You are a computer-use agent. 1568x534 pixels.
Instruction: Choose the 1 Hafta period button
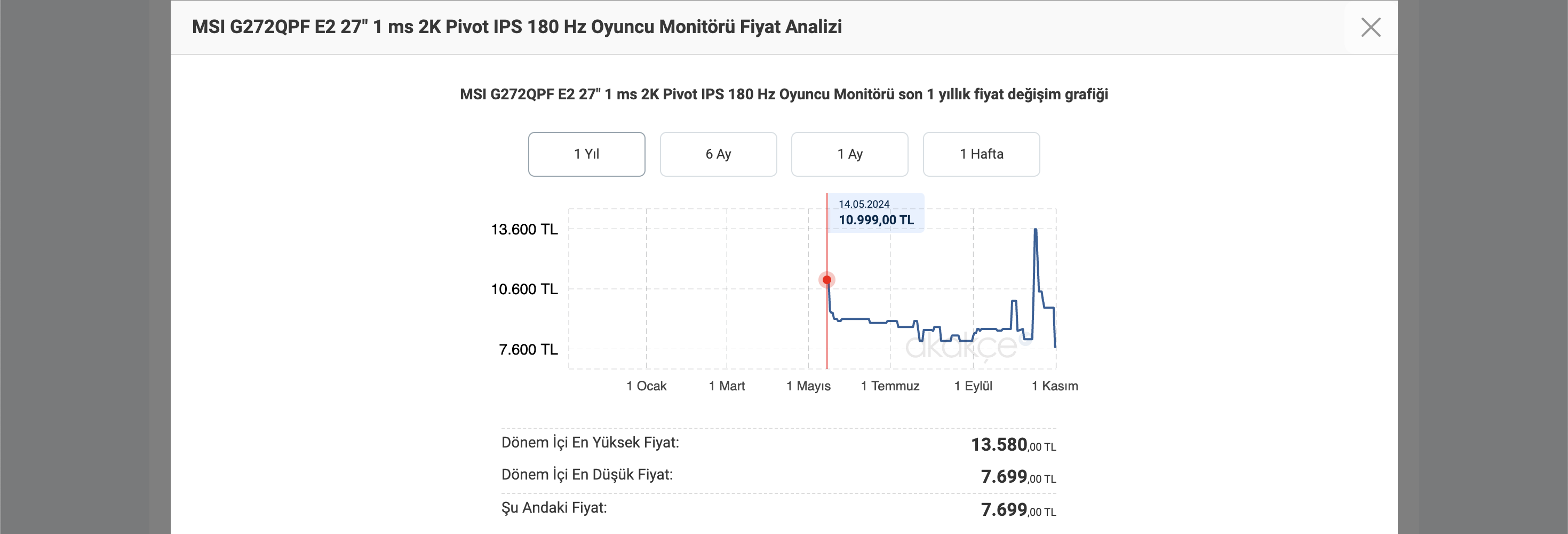pos(981,154)
